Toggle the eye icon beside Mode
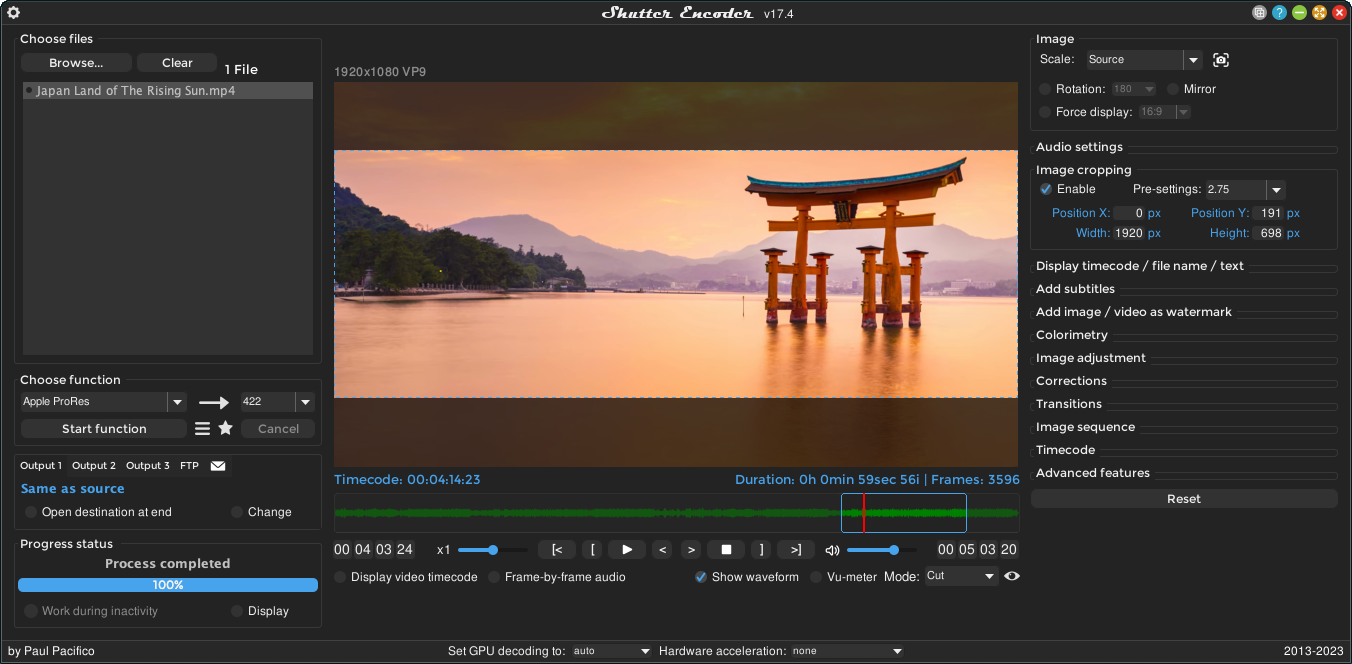This screenshot has height=664, width=1352. (x=1011, y=576)
